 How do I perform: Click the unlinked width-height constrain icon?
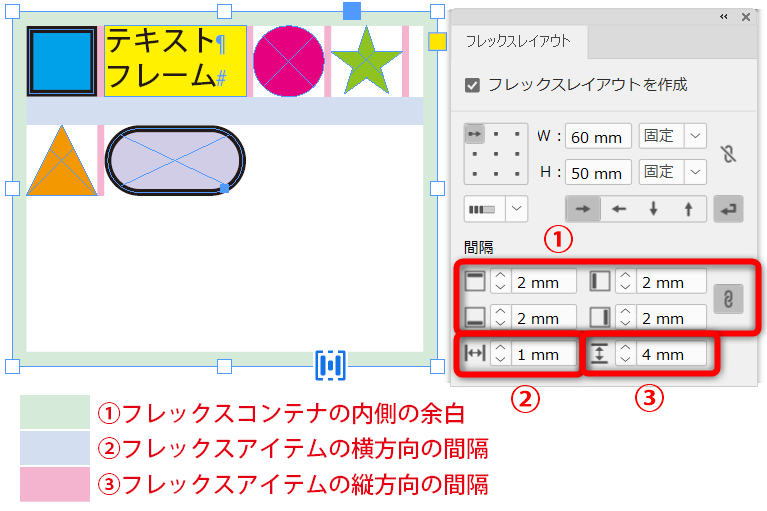point(729,154)
